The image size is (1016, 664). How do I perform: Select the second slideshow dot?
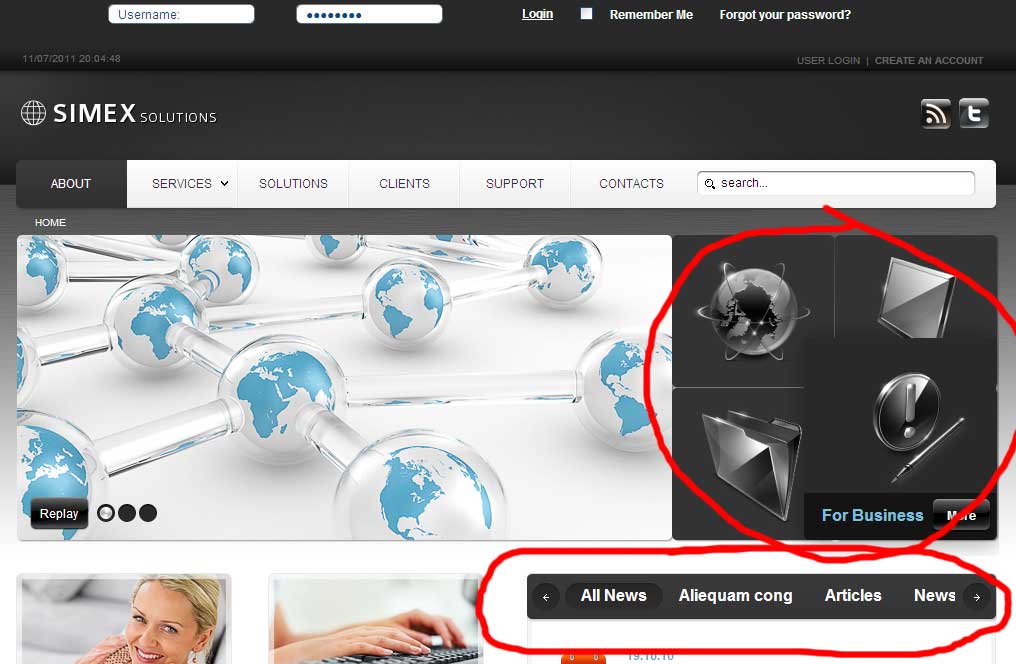127,513
